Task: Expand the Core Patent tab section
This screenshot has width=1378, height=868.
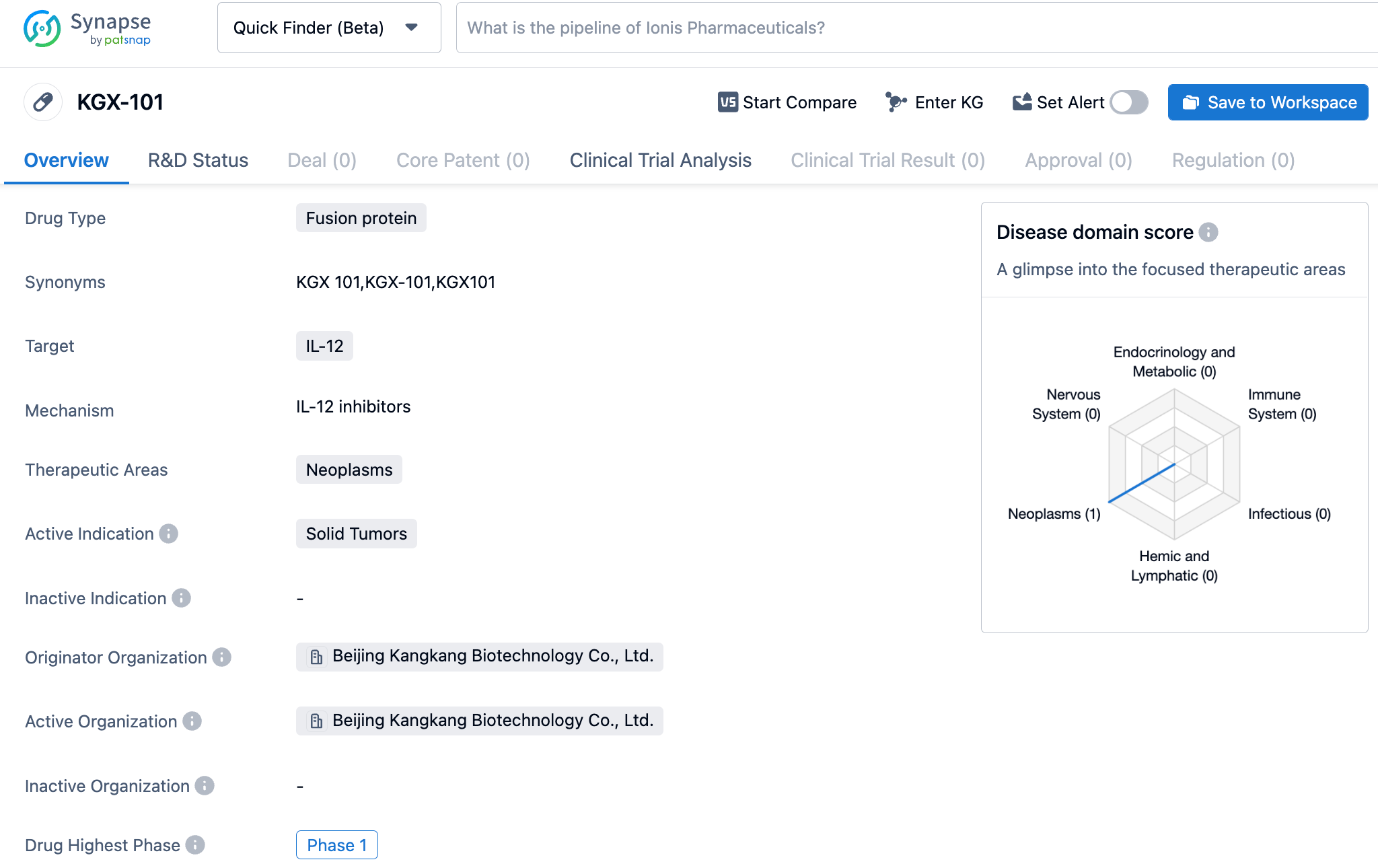Action: point(462,159)
